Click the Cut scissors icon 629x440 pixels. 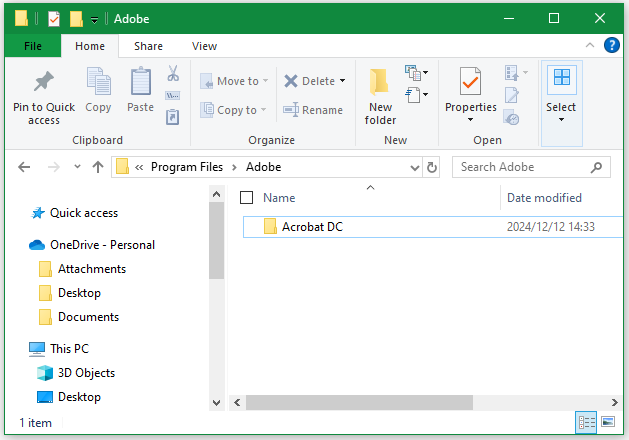click(173, 73)
